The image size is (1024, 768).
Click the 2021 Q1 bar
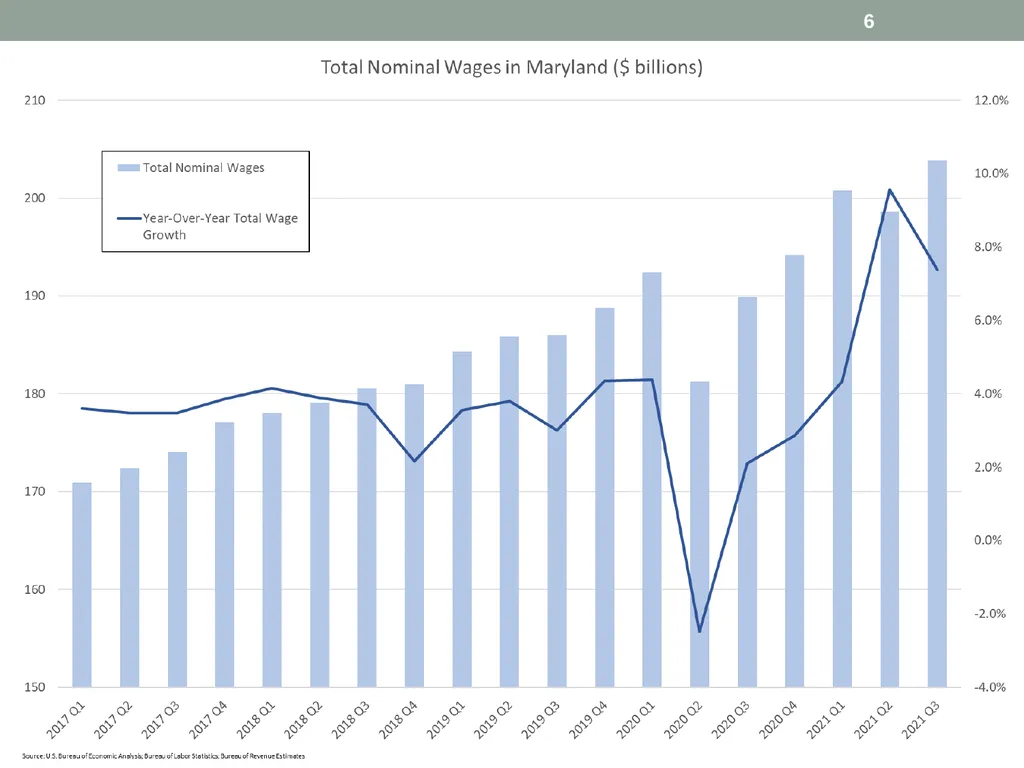click(842, 438)
